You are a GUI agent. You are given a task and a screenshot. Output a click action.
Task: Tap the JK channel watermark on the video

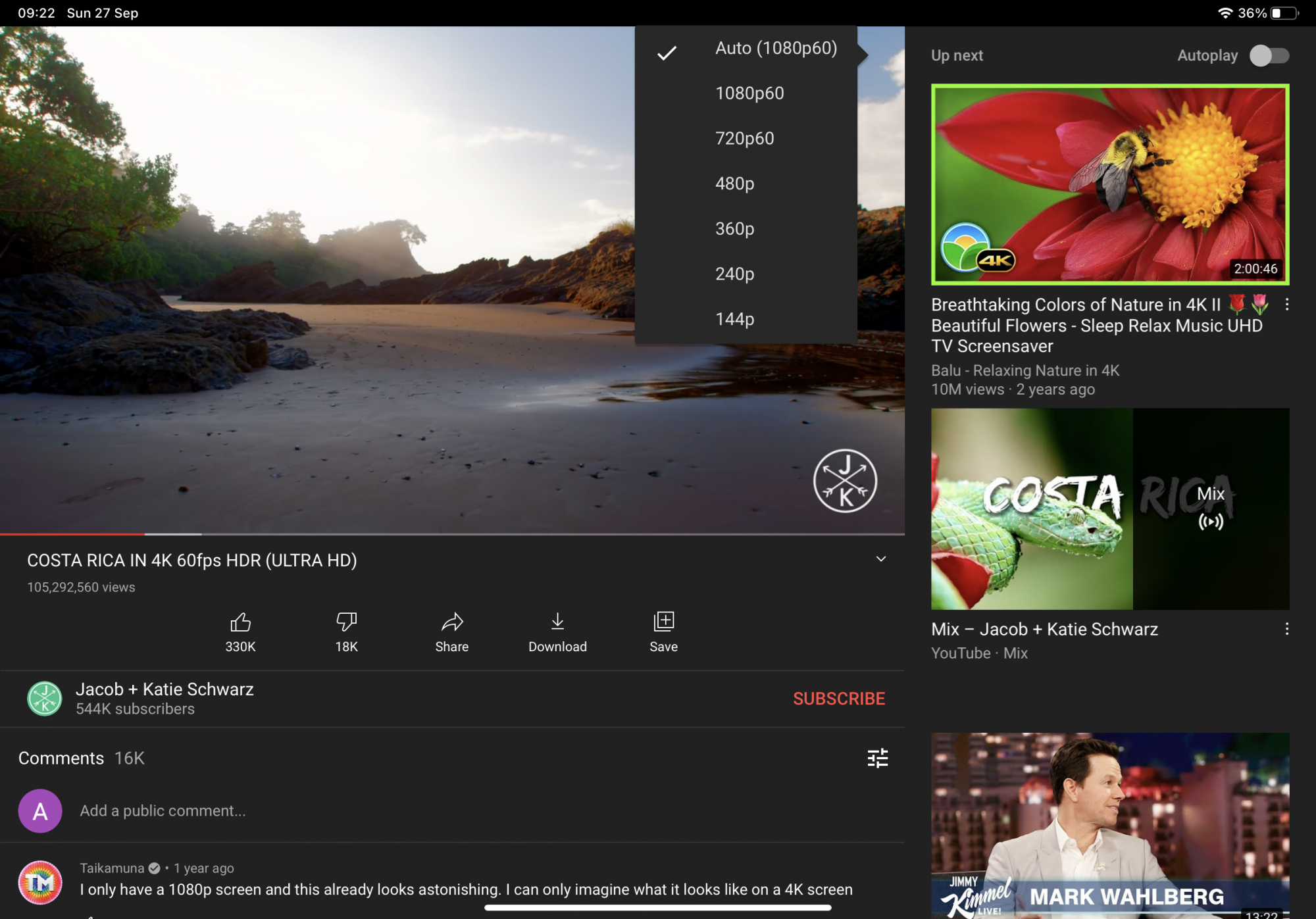[845, 481]
